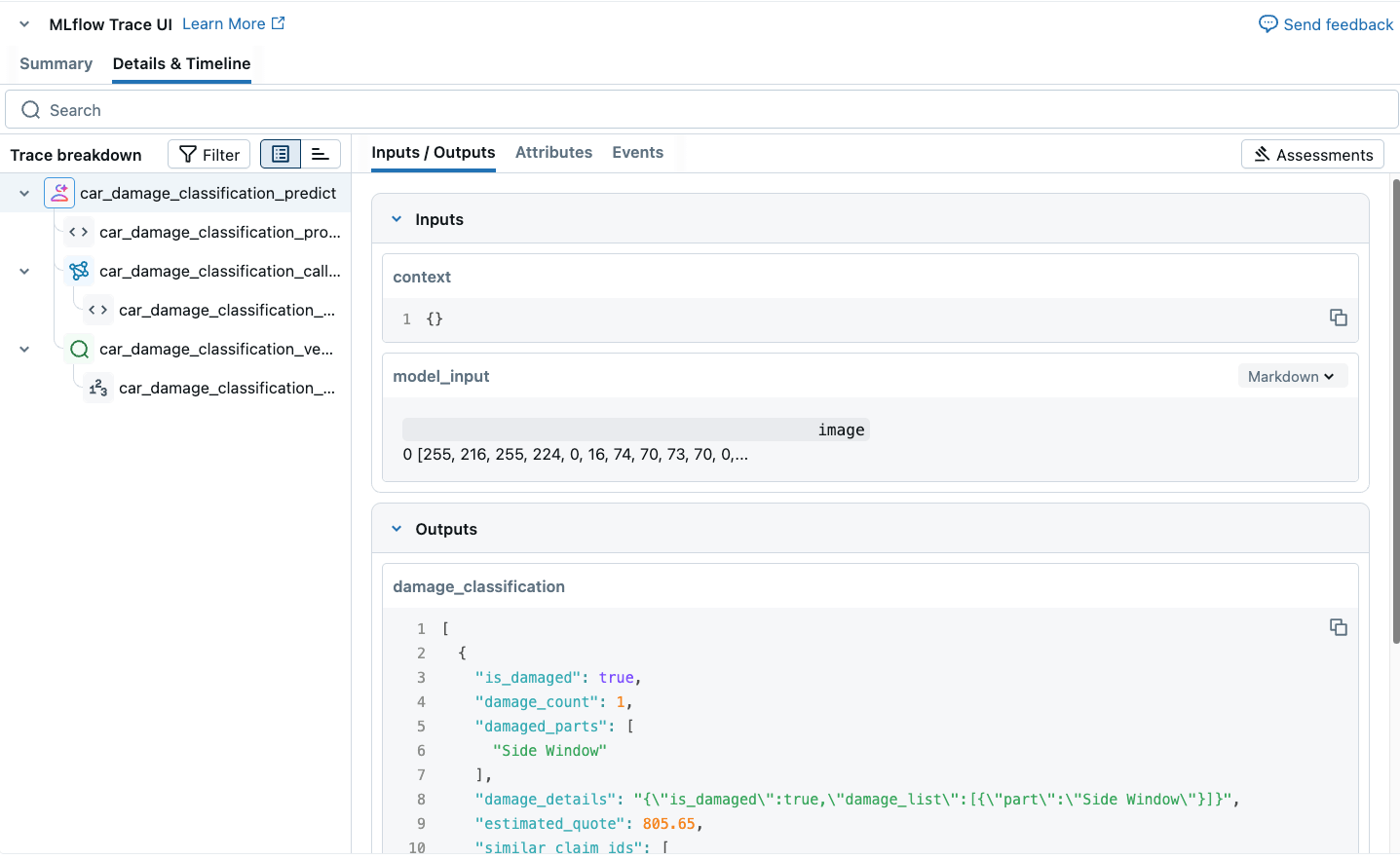Switch to tree view of trace breakdown
The height and width of the screenshot is (860, 1400).
pos(281,154)
